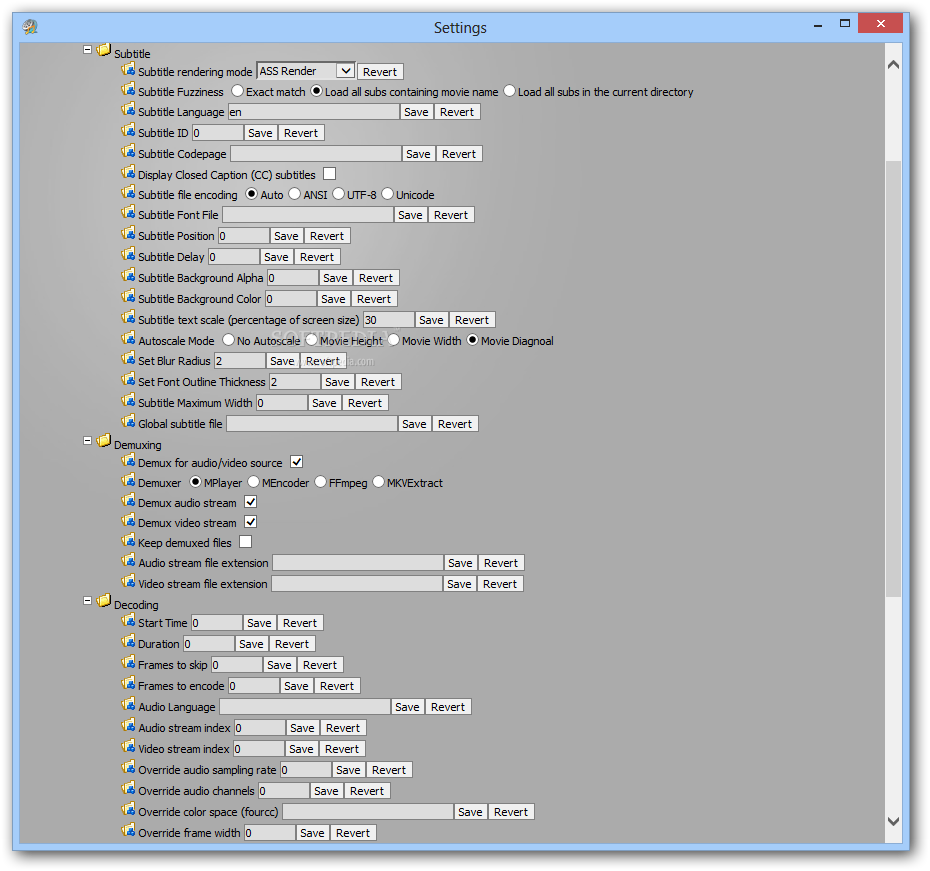
Task: Click the application icon in the title bar
Action: 30,27
